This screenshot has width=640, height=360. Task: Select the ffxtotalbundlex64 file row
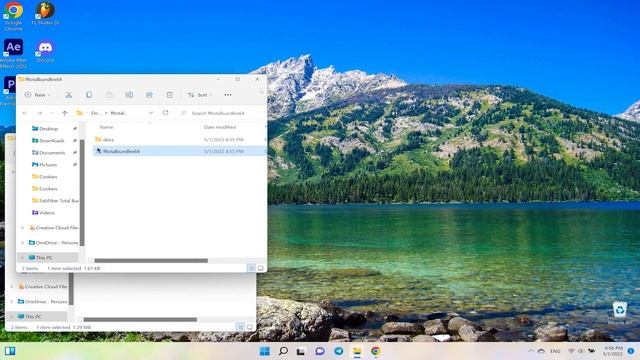180,151
